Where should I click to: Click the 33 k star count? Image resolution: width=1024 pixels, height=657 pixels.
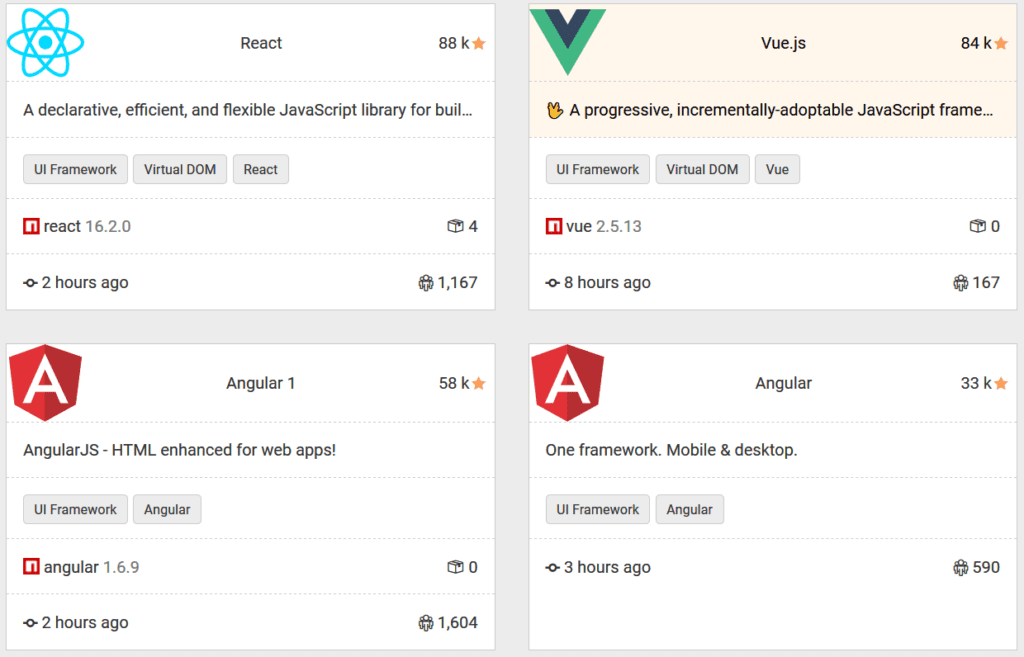point(976,383)
